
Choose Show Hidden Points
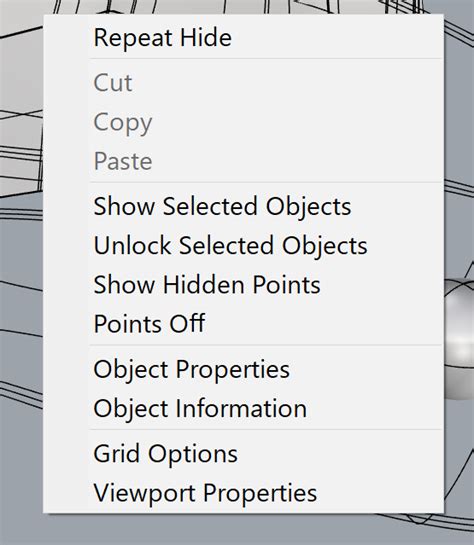[243, 285]
